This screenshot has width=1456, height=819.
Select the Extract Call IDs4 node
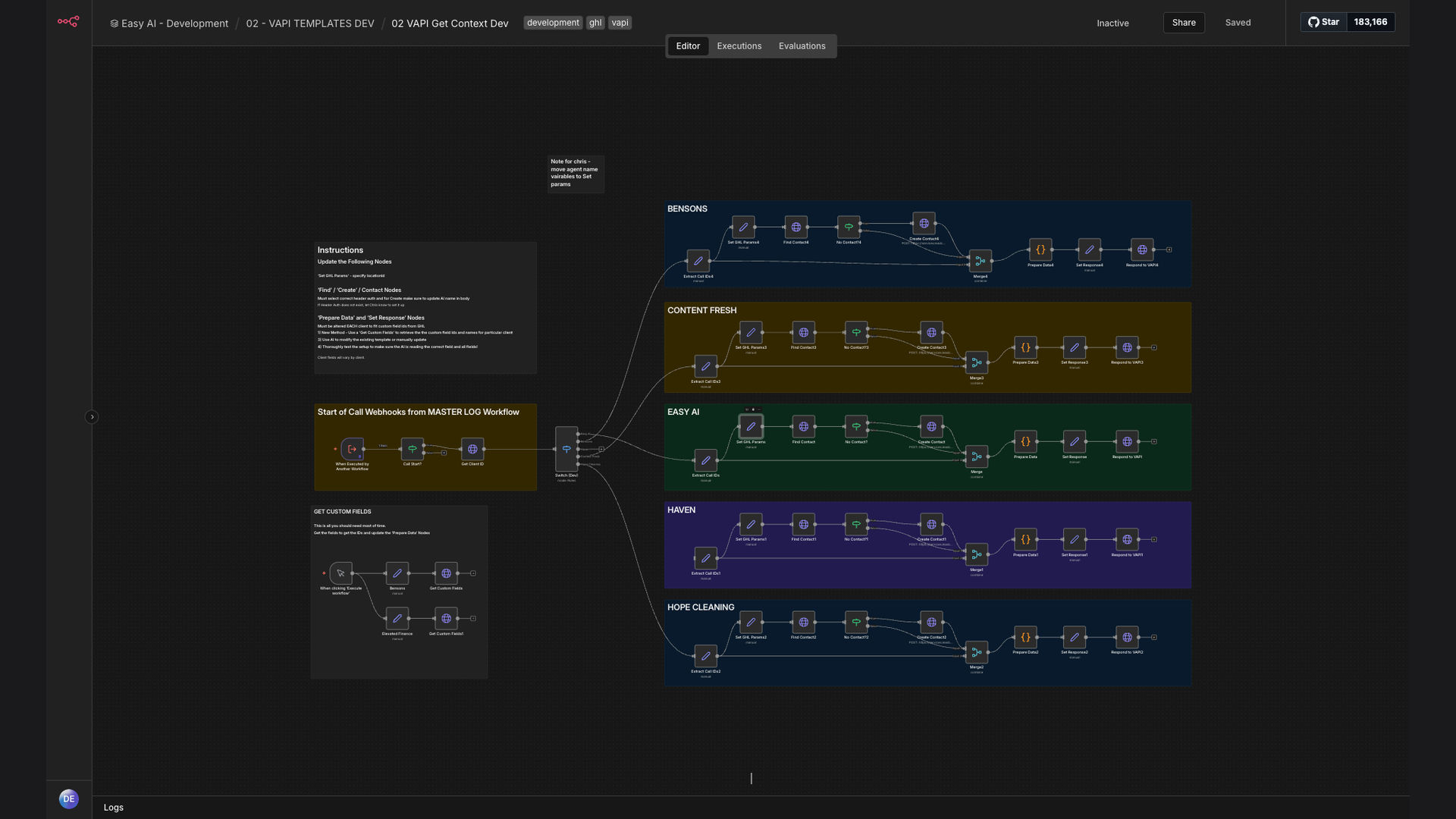coord(698,261)
